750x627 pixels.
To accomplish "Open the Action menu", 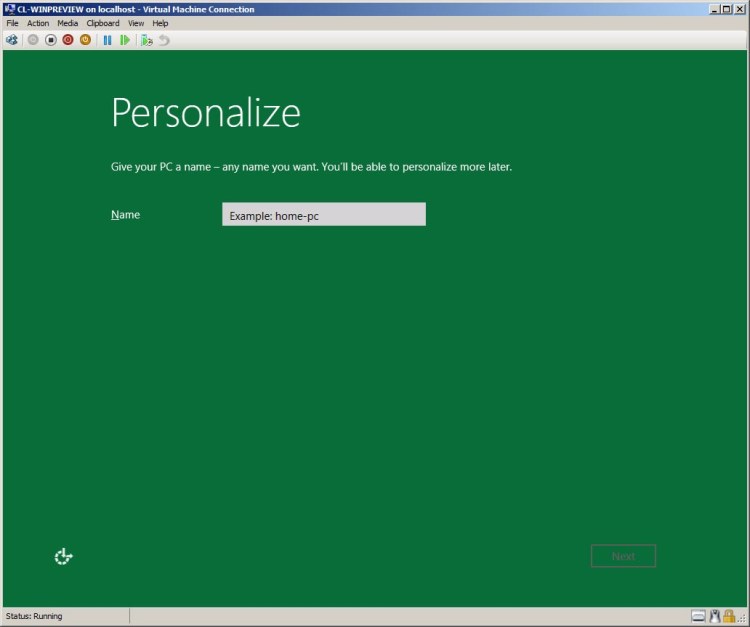I will [x=38, y=23].
